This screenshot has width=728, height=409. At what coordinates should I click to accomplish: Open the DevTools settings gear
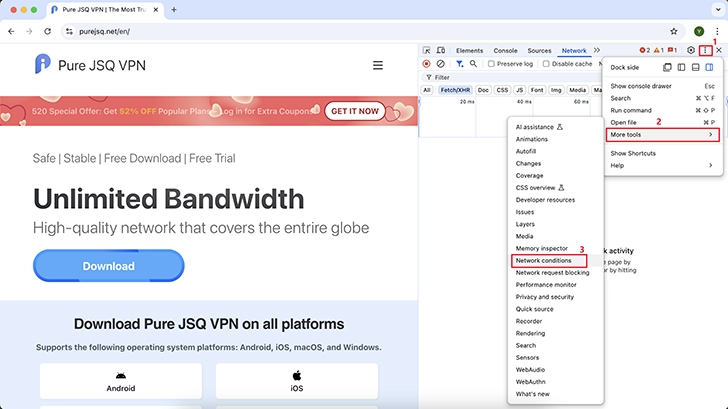(x=690, y=50)
